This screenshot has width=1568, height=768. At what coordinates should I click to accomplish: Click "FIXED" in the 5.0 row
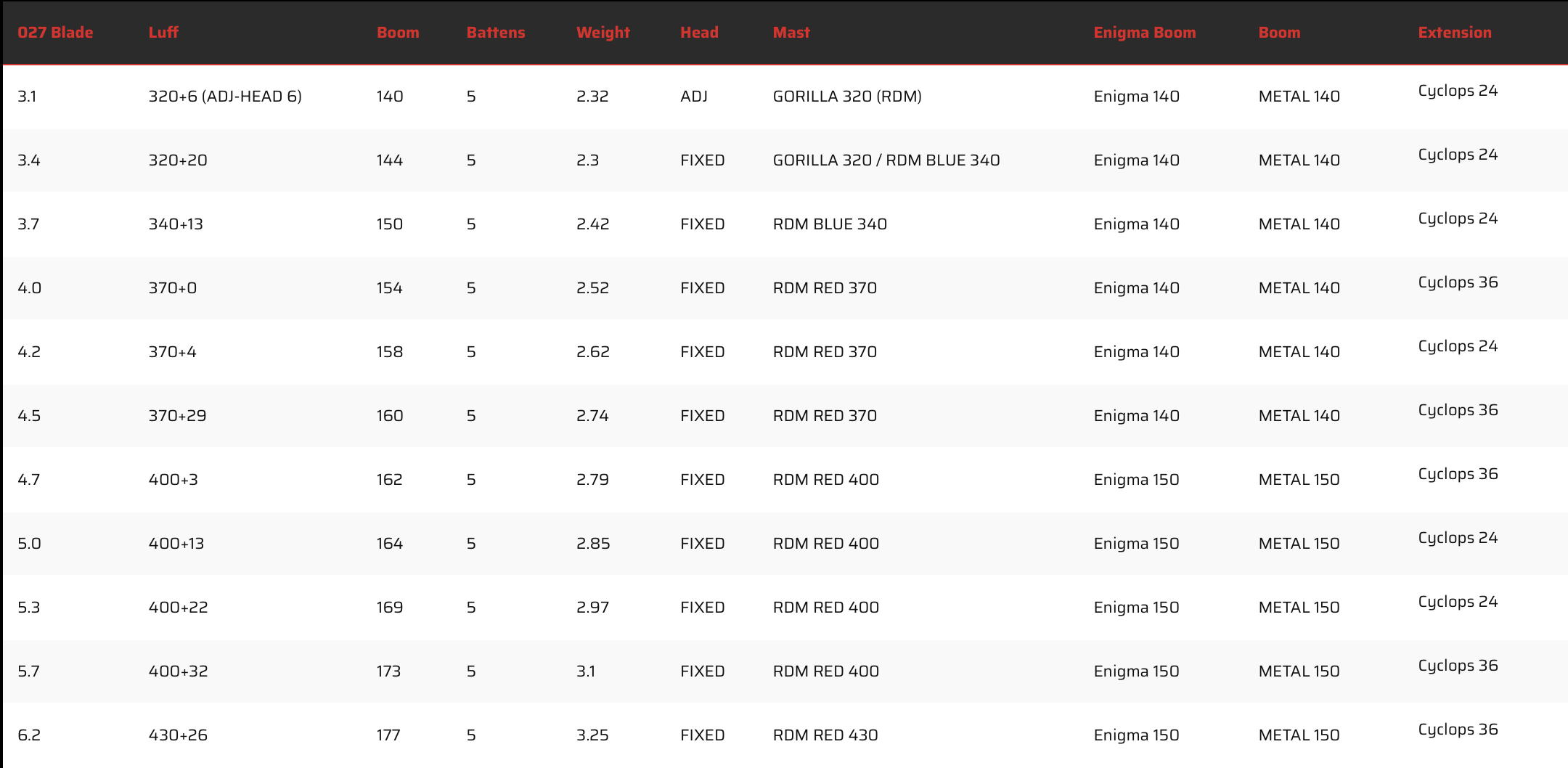pyautogui.click(x=703, y=544)
